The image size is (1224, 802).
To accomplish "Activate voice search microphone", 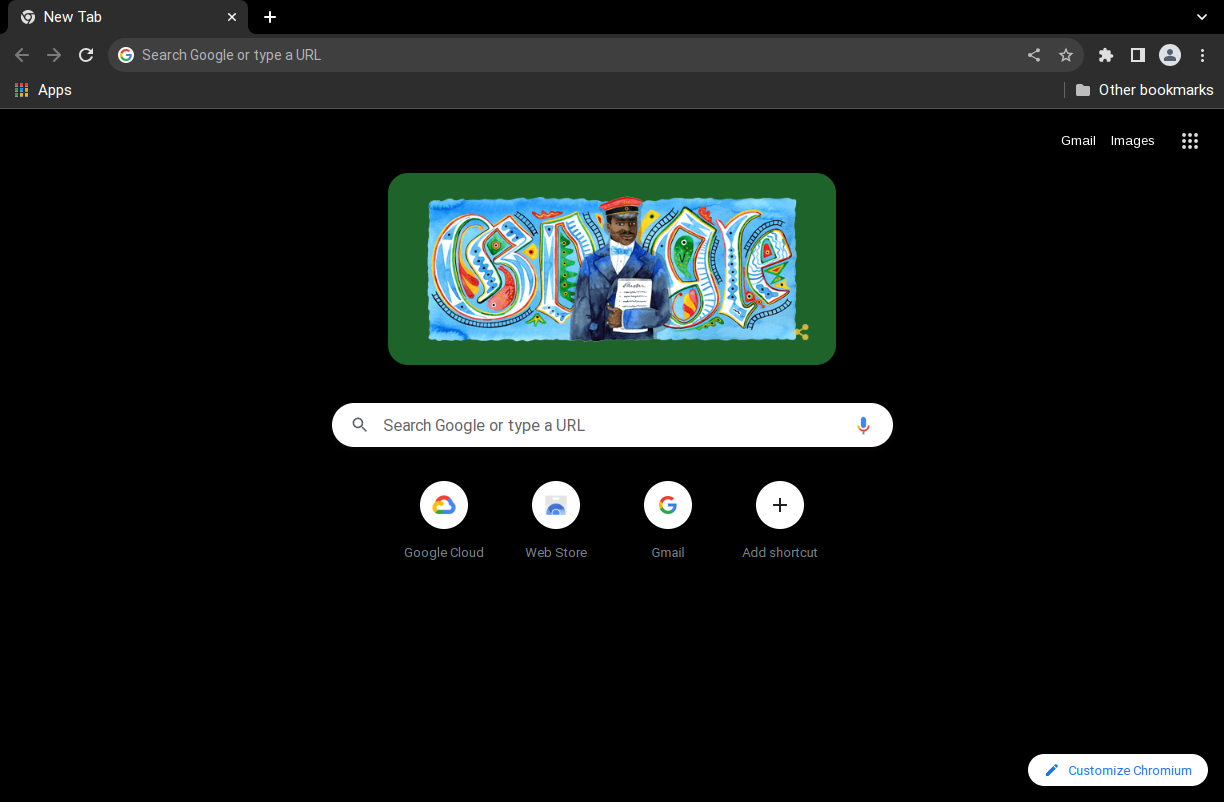I will point(863,425).
